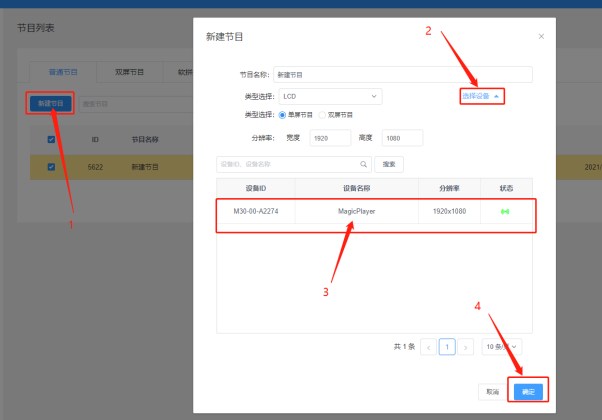Collapse the 选择设备 expander

click(x=482, y=96)
